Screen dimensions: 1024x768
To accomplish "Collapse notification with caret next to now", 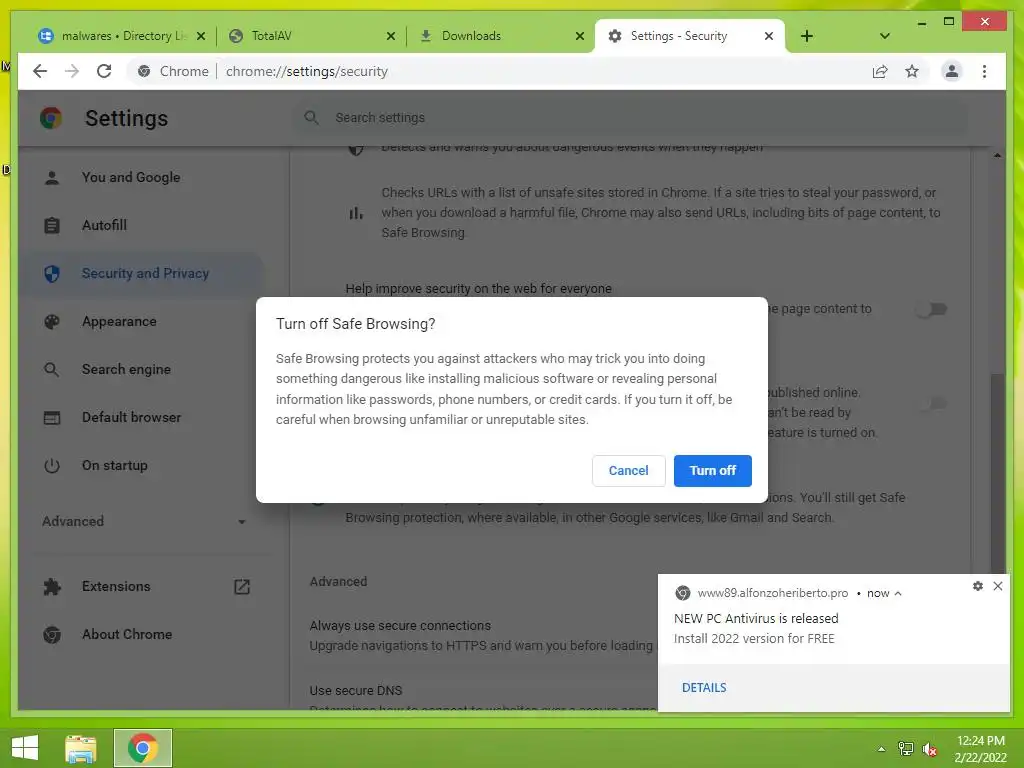I will pyautogui.click(x=898, y=593).
